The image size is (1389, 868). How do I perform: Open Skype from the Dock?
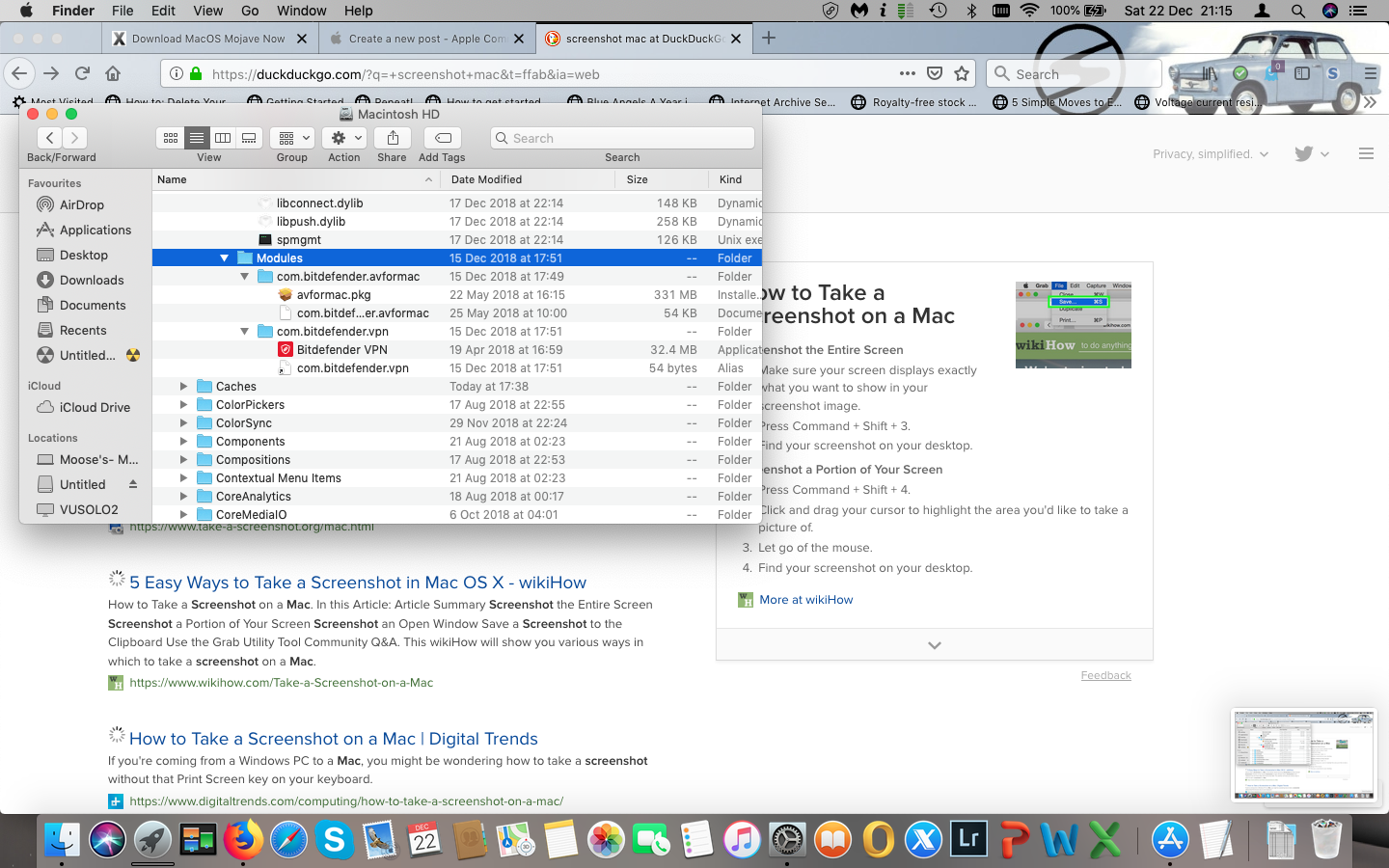334,840
